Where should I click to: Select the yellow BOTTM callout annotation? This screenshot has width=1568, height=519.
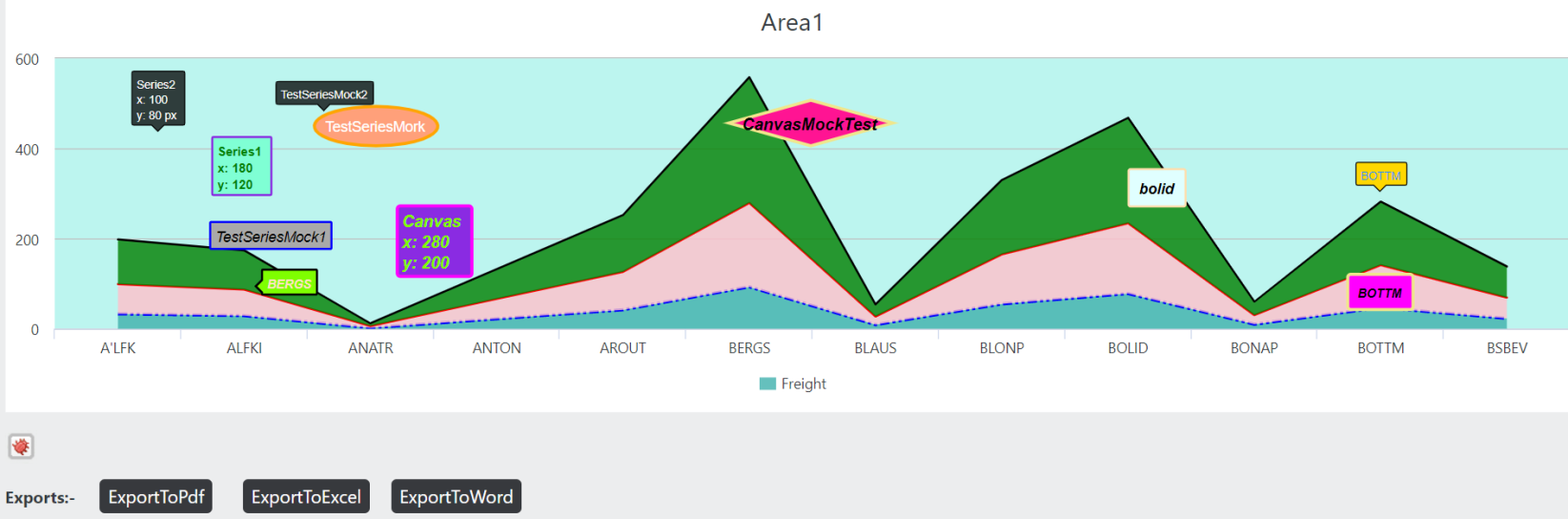coord(1381,176)
